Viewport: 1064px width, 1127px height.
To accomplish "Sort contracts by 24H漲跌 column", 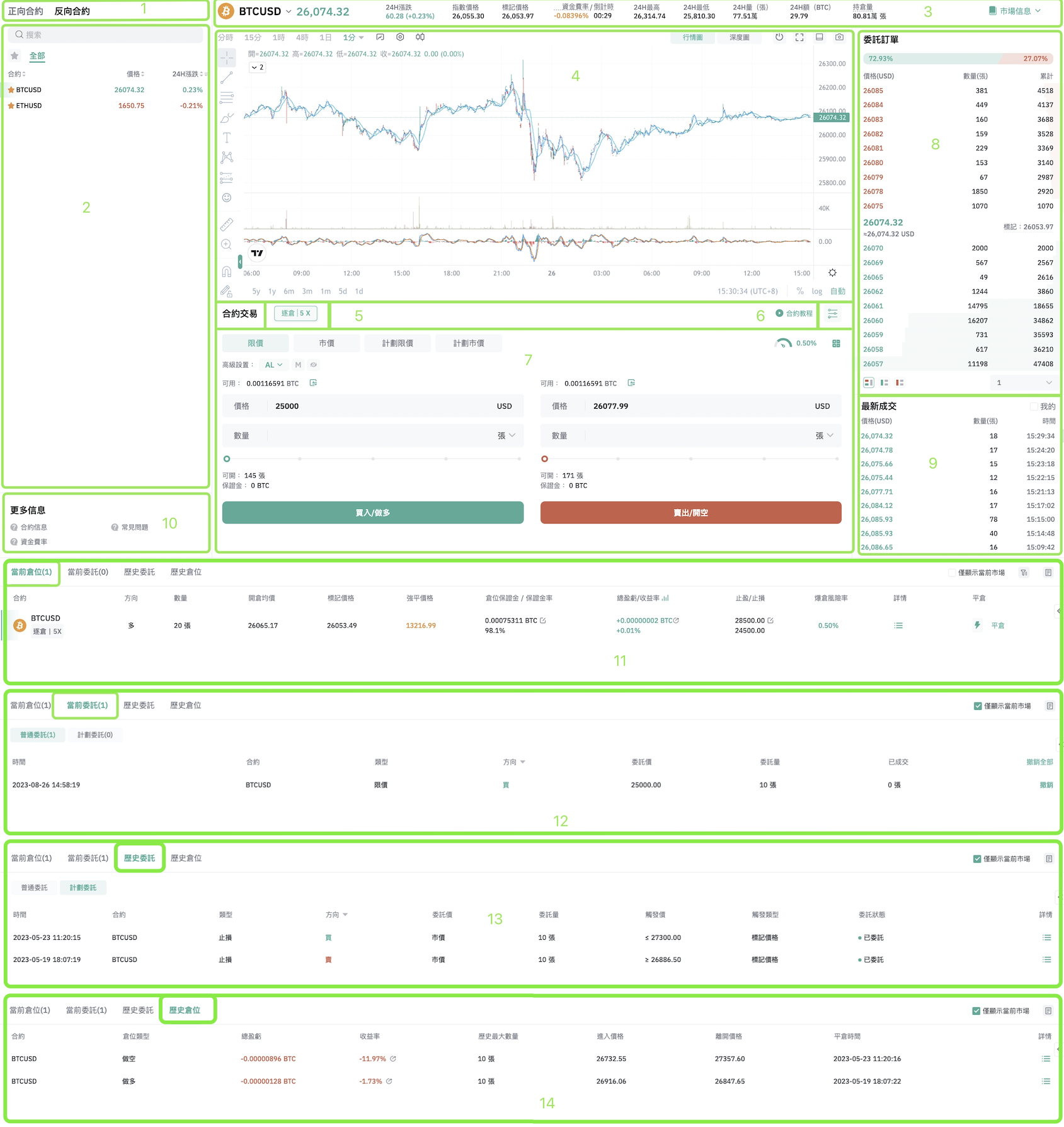I will [188, 74].
